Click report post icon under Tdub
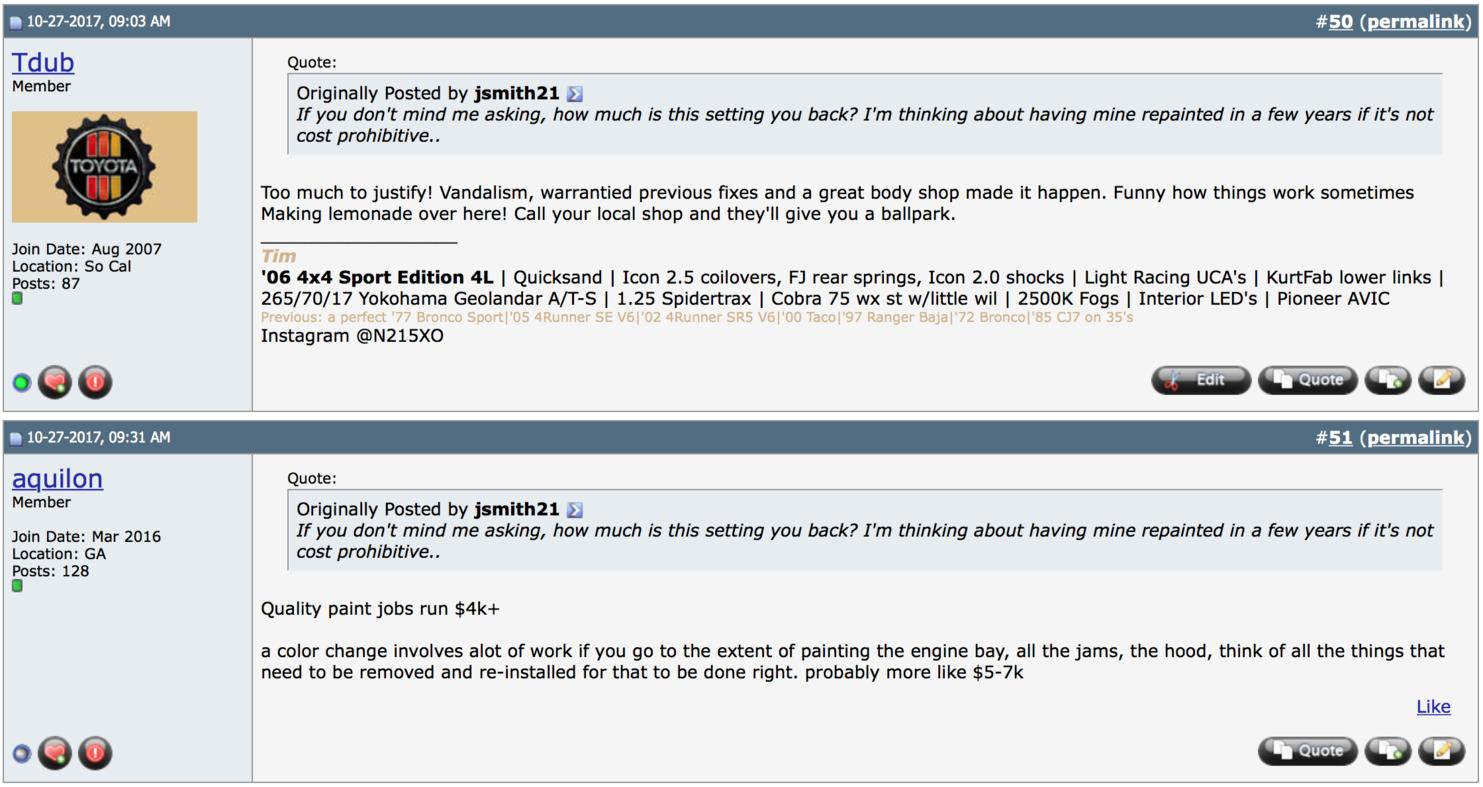The image size is (1483, 787). [95, 382]
